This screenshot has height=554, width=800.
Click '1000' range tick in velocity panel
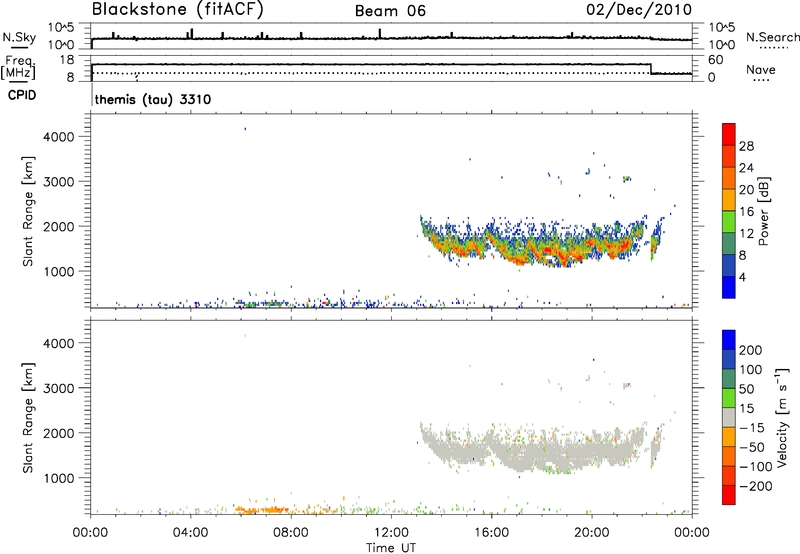point(58,478)
